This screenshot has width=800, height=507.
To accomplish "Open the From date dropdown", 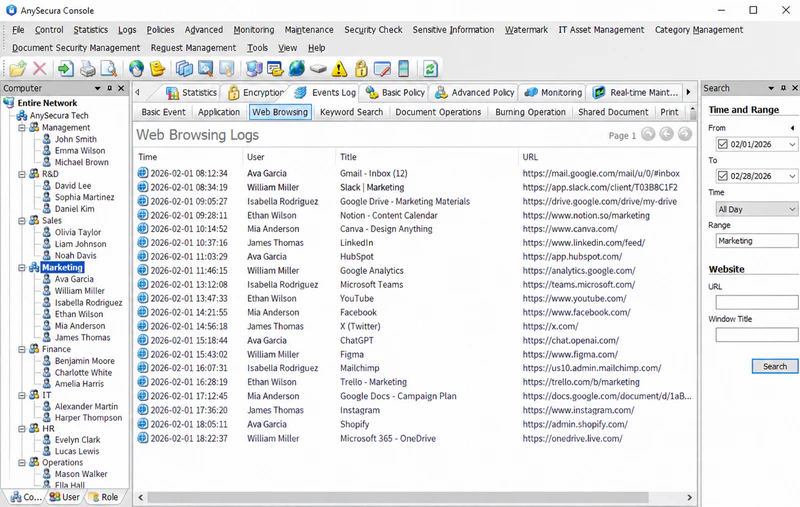I will coord(791,144).
